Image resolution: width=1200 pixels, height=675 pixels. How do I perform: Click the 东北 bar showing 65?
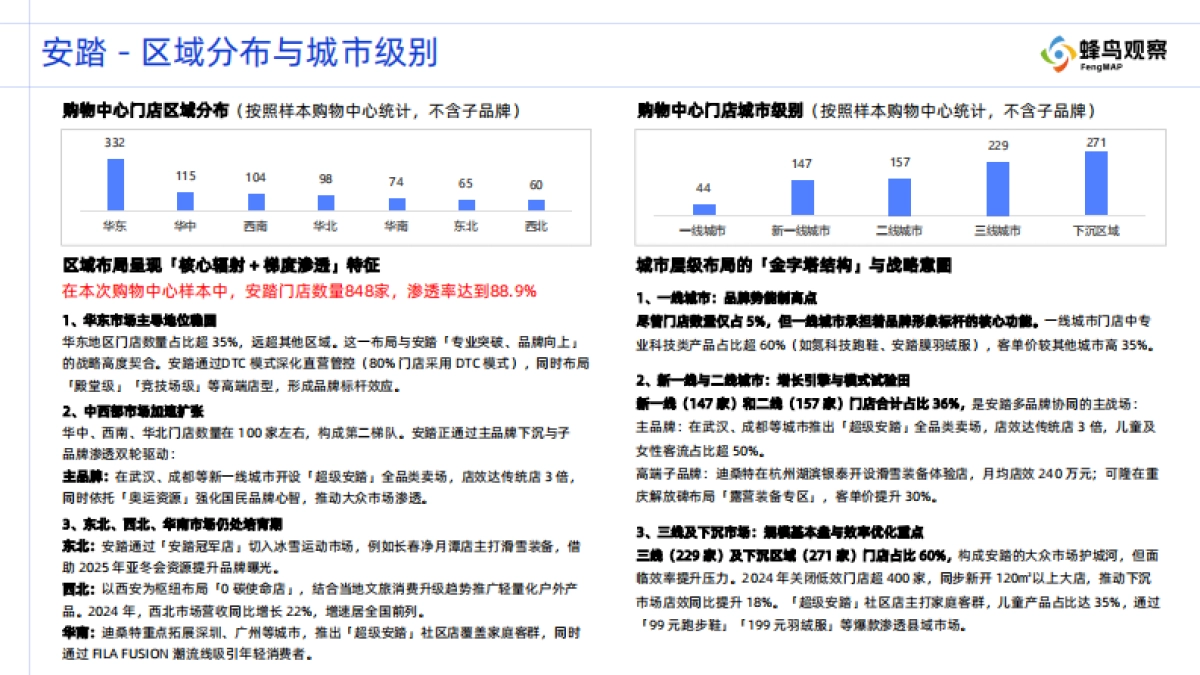(466, 207)
